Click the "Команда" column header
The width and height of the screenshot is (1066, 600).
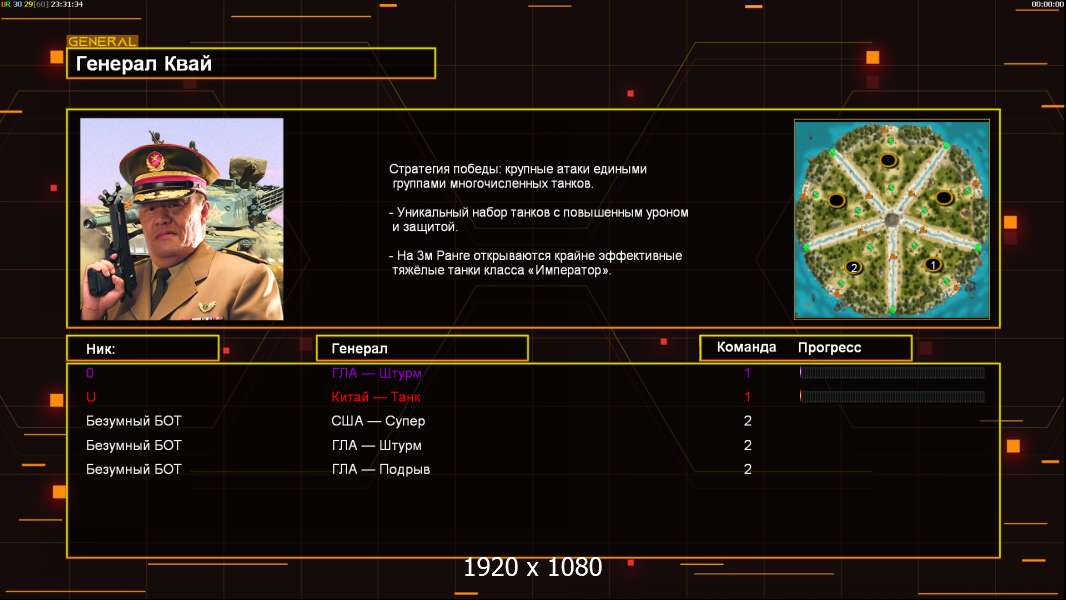tap(746, 347)
